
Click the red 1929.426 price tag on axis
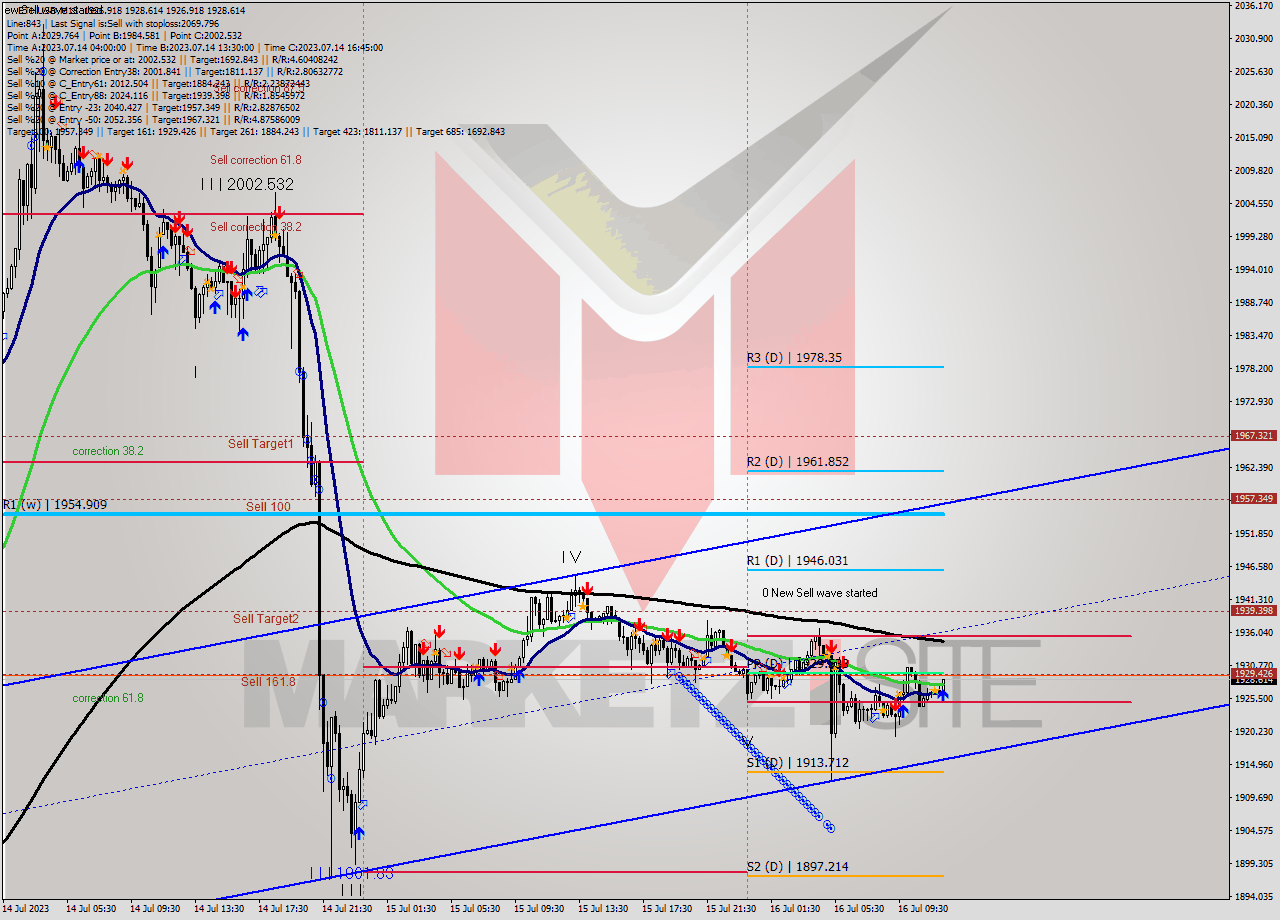(1253, 674)
